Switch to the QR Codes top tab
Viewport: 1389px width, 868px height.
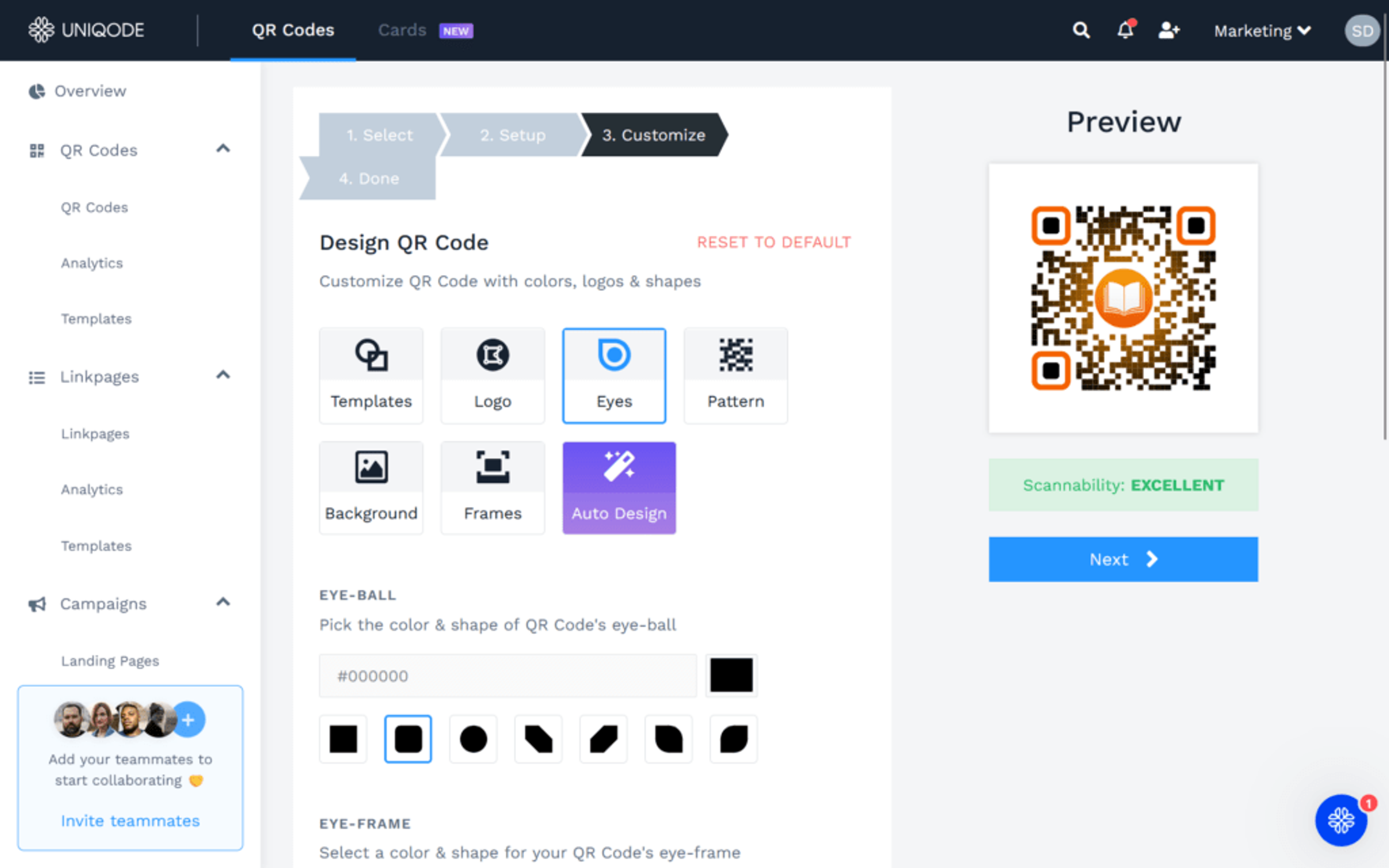[x=293, y=30]
